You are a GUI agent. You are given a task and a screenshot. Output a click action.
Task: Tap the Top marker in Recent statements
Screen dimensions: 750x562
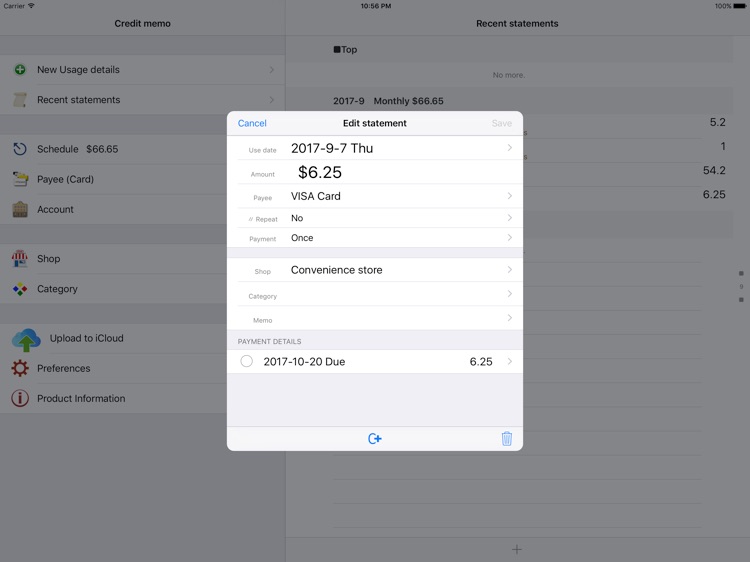[x=345, y=49]
